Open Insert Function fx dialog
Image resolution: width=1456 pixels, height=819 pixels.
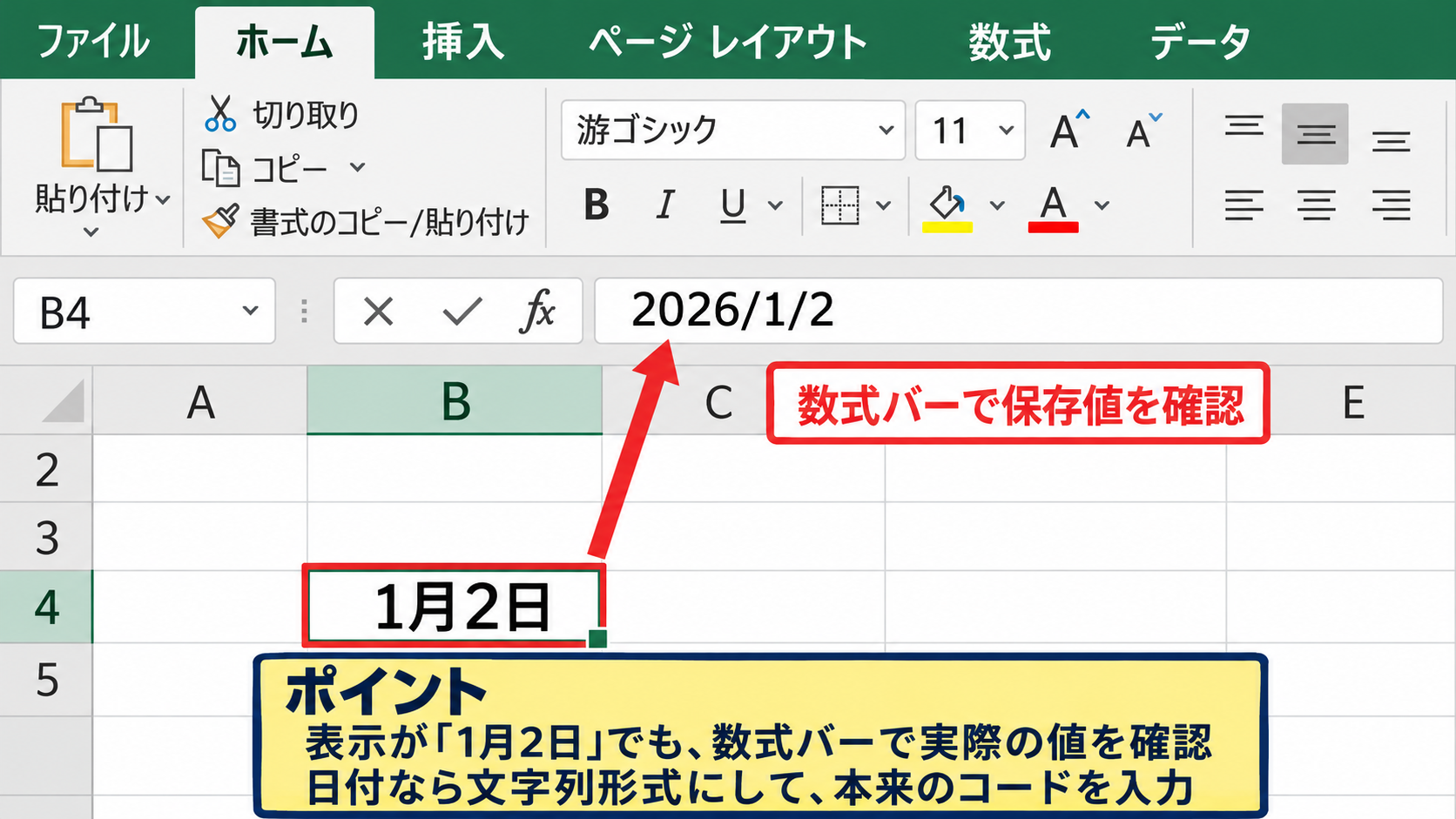click(538, 311)
